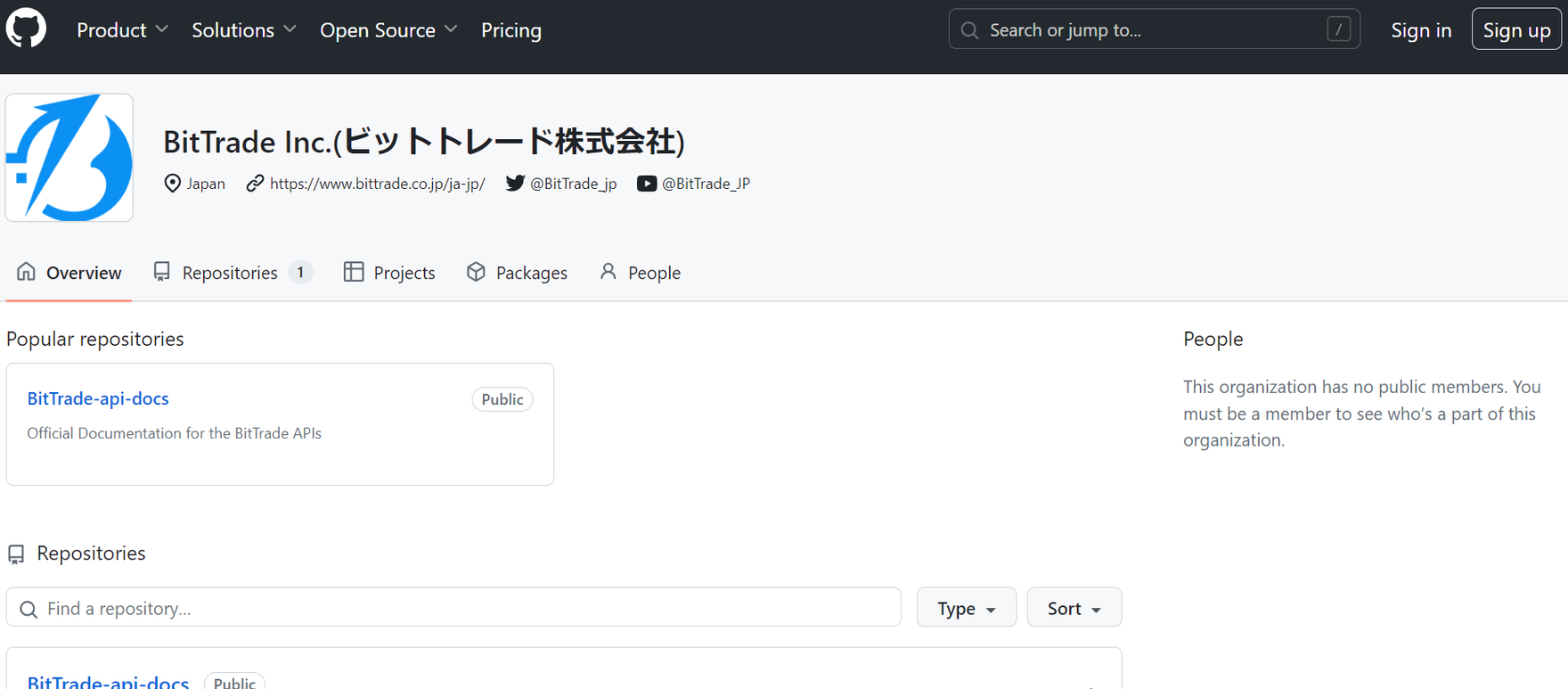Click the Sign up button

point(1516,30)
